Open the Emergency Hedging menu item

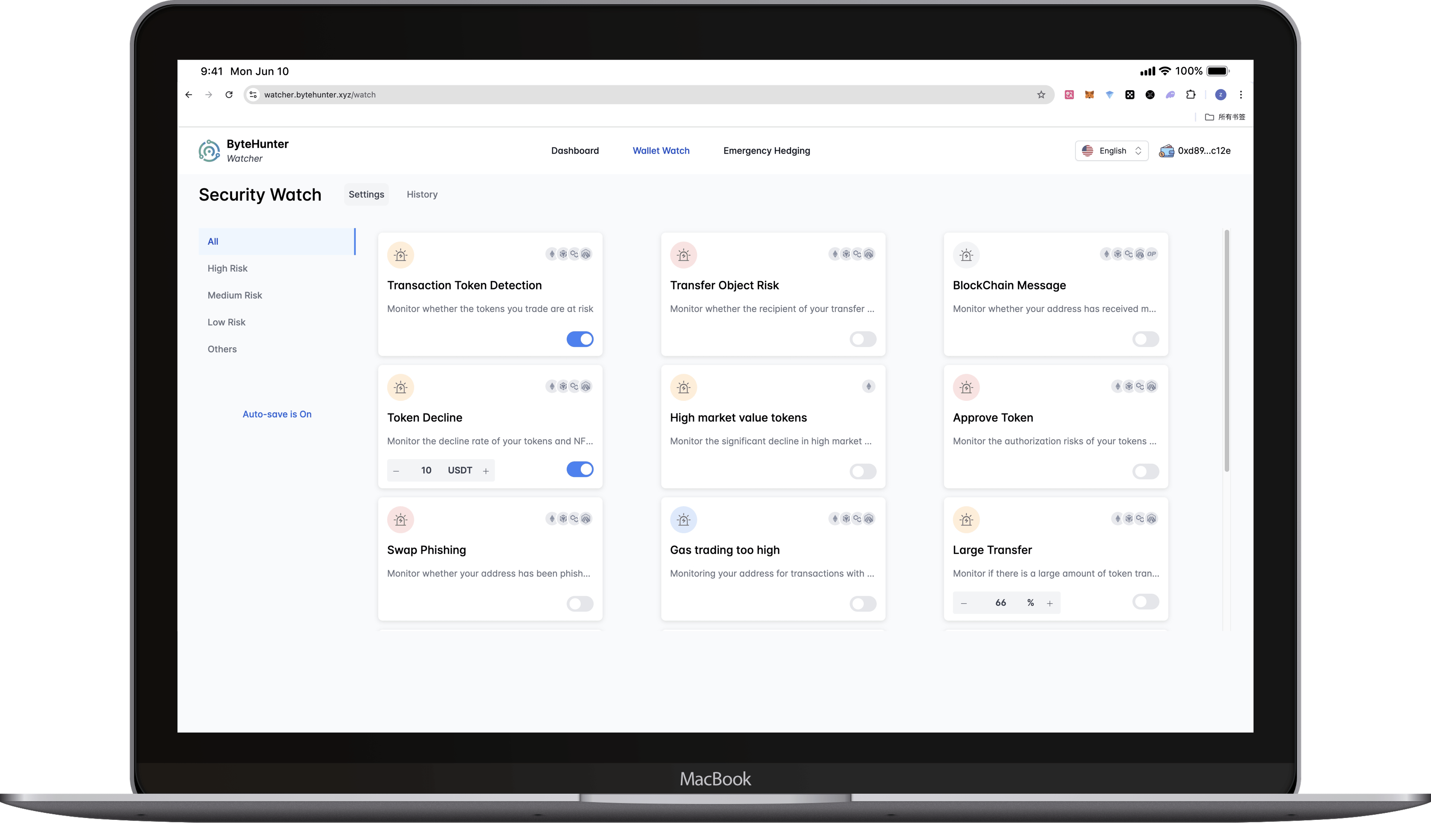click(767, 150)
